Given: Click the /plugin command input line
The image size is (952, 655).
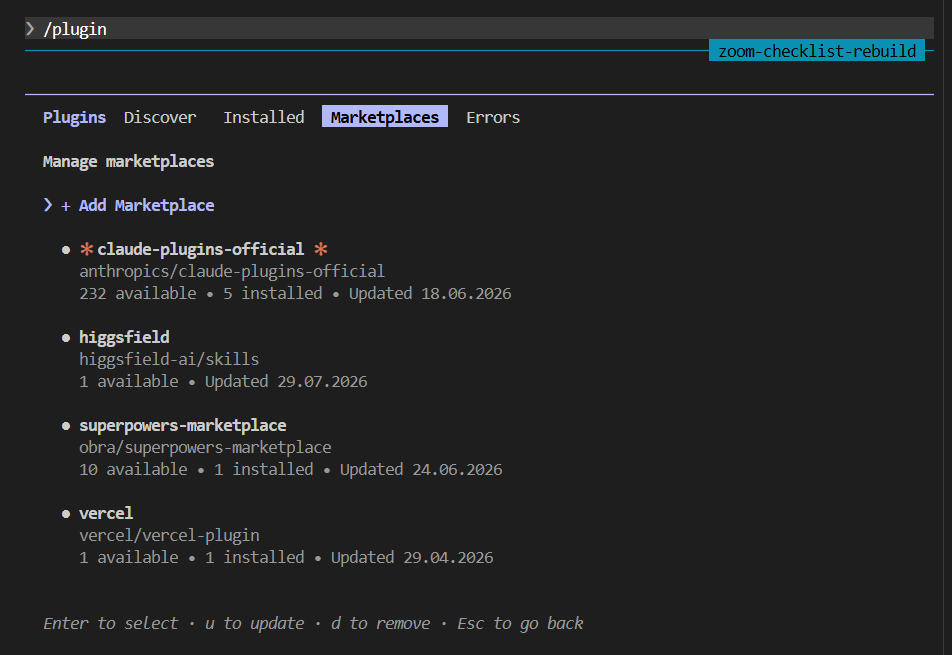Looking at the screenshot, I should point(479,29).
